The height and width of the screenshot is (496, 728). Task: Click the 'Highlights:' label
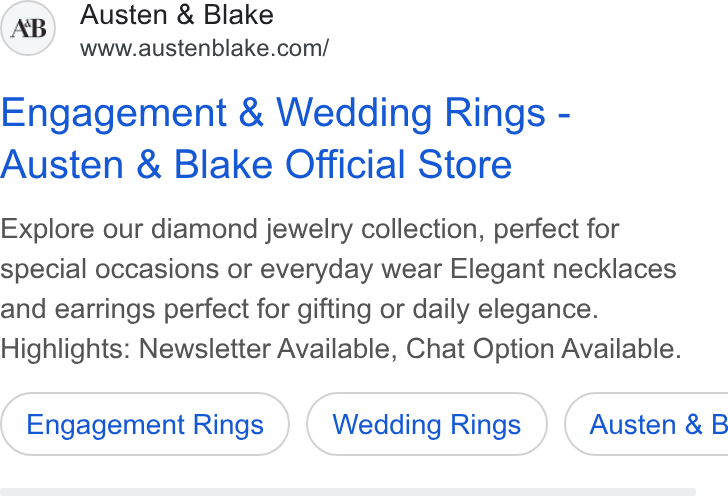click(65, 349)
